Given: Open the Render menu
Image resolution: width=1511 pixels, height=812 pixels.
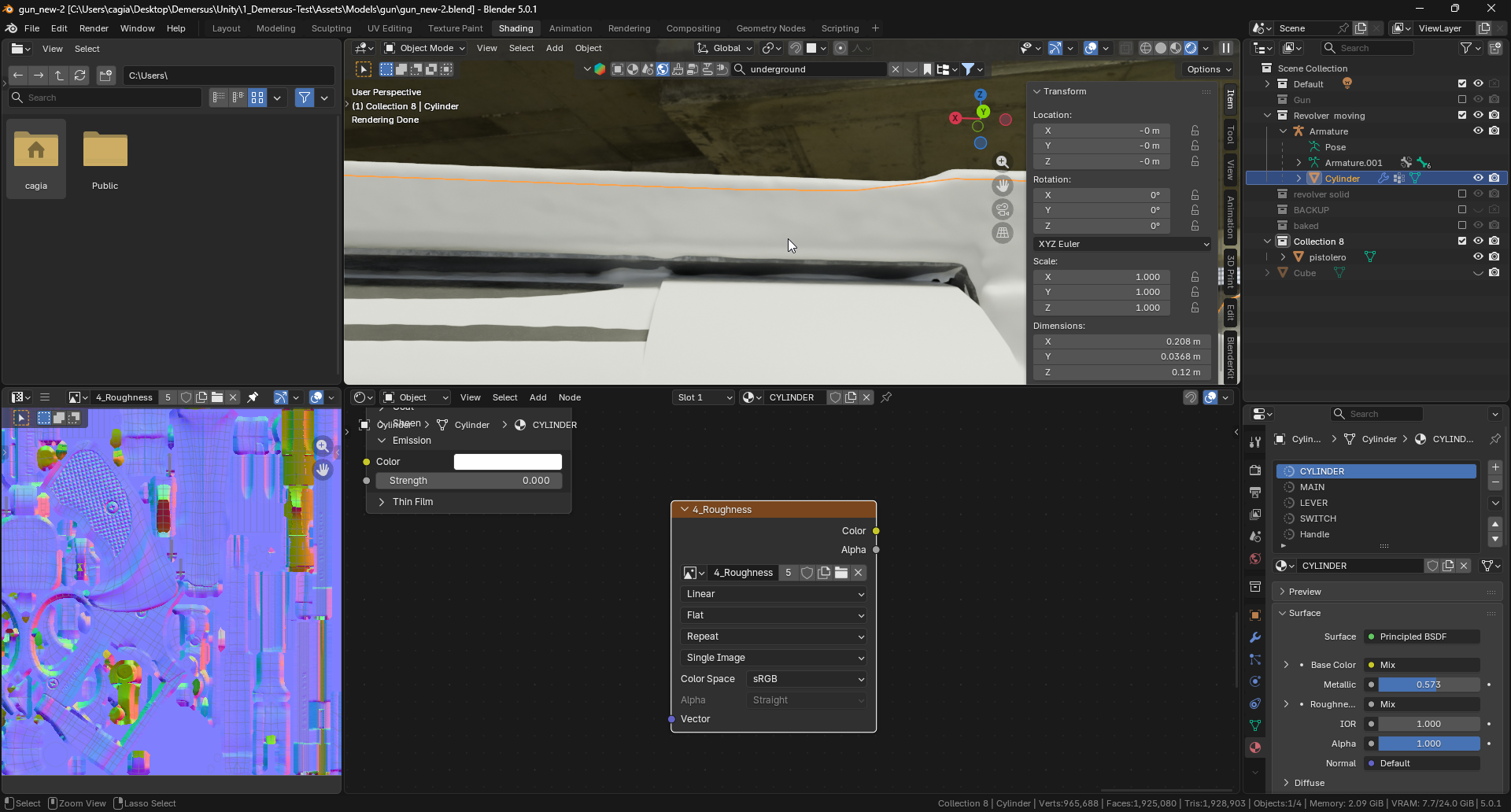Looking at the screenshot, I should (94, 28).
